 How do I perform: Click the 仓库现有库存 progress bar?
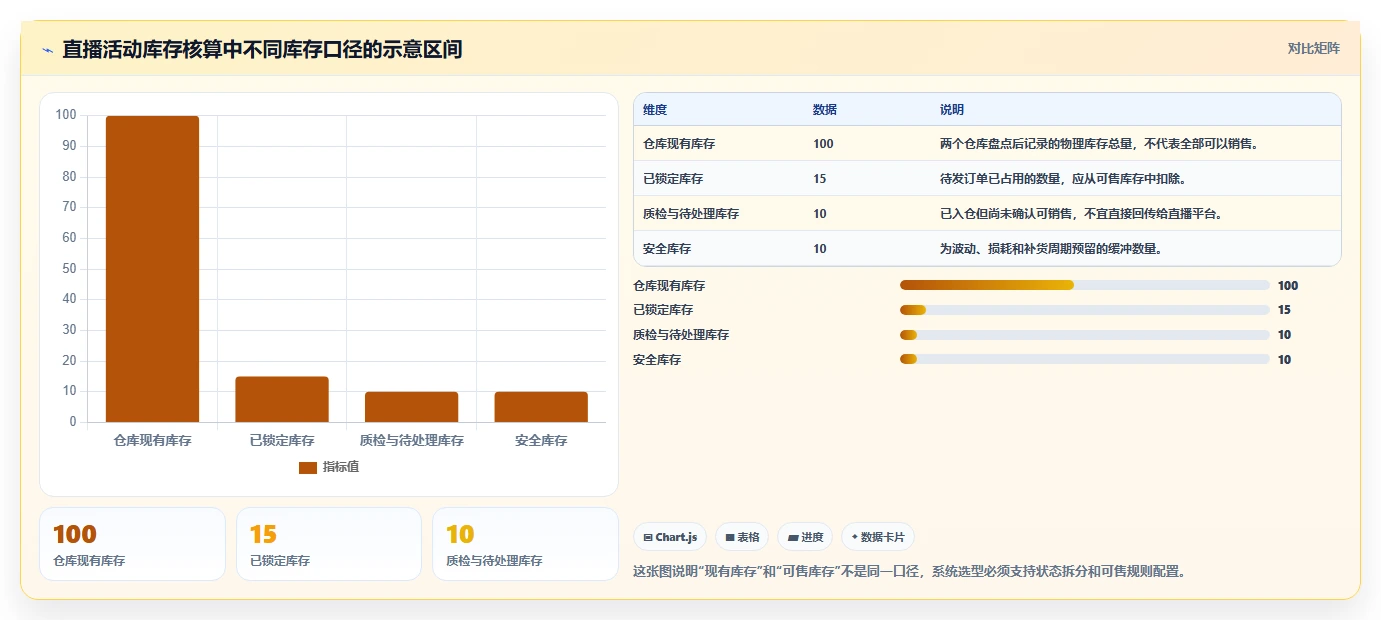[1085, 285]
